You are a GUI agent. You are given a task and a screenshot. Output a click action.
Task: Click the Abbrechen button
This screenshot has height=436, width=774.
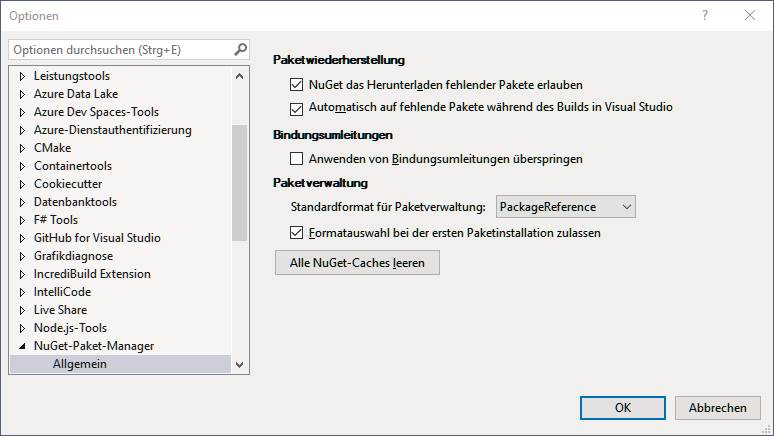pos(718,408)
